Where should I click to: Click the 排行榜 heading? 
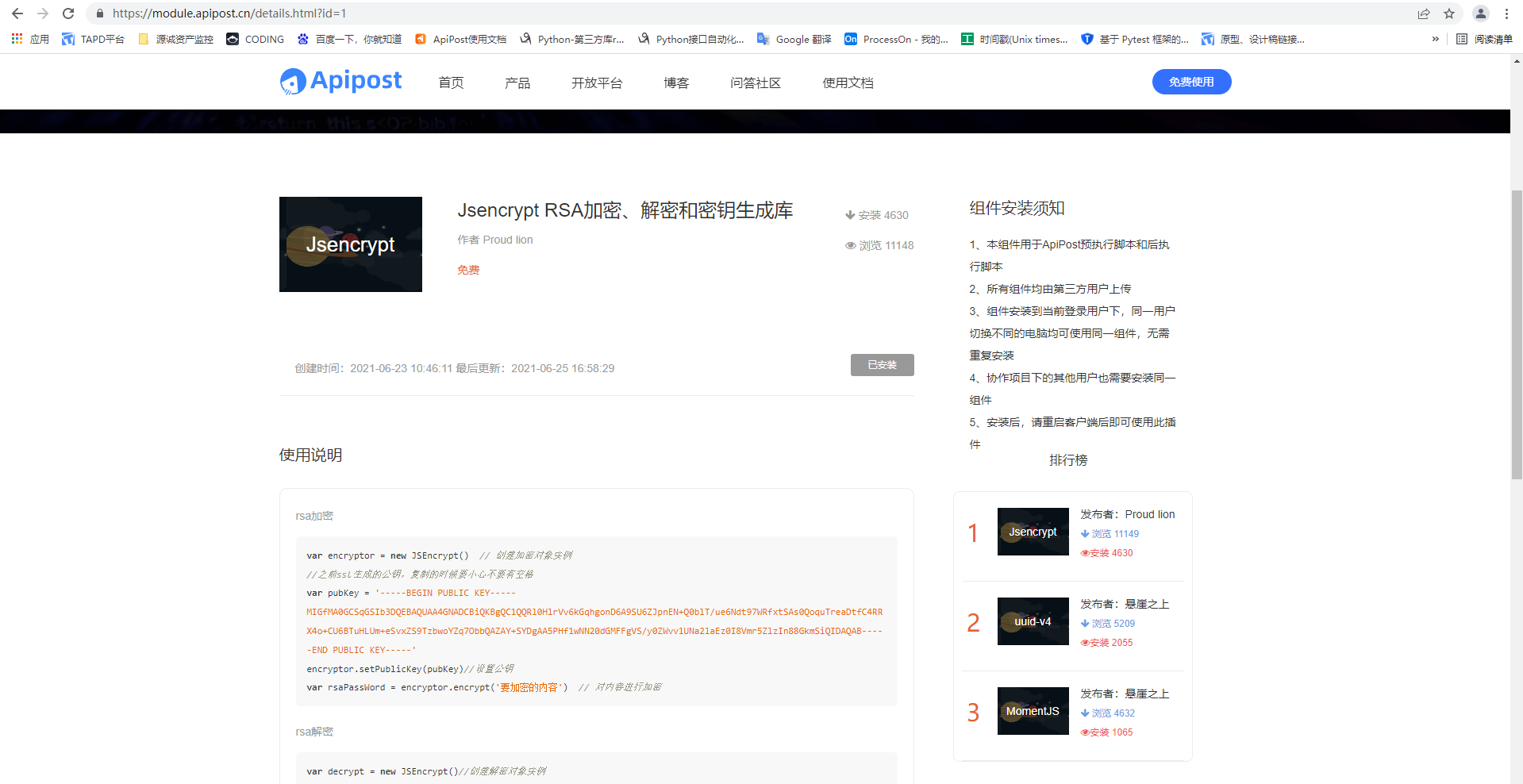coord(1068,460)
